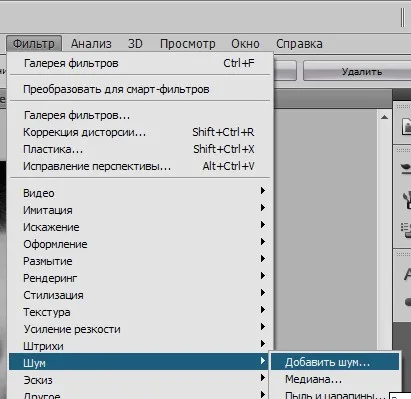Viewport: 411px width, 399px height.
Task: Open the Анализ menu
Action: pyautogui.click(x=91, y=44)
